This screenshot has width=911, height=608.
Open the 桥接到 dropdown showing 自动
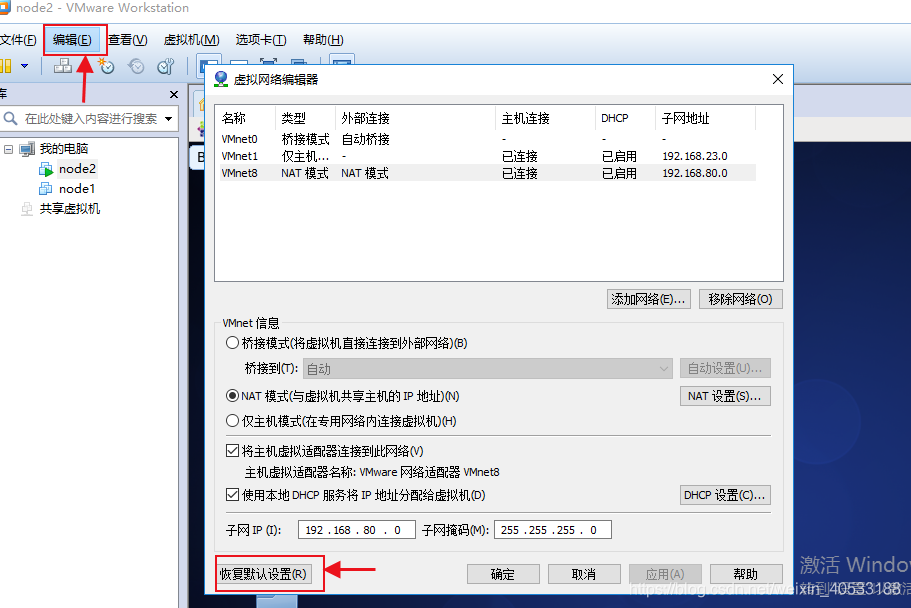point(487,369)
